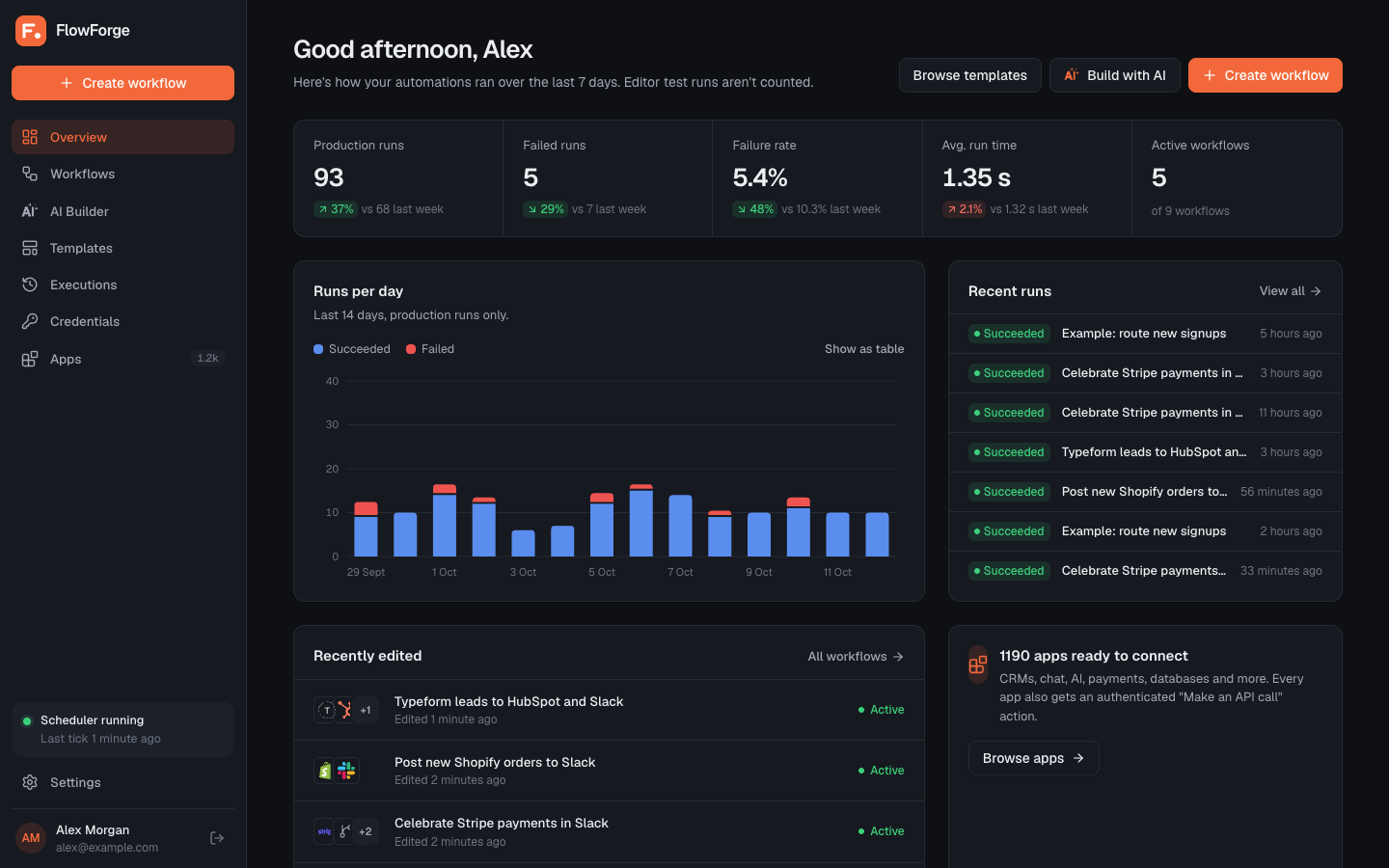Click the +1 more apps badge
This screenshot has width=1389, height=868.
tap(366, 710)
